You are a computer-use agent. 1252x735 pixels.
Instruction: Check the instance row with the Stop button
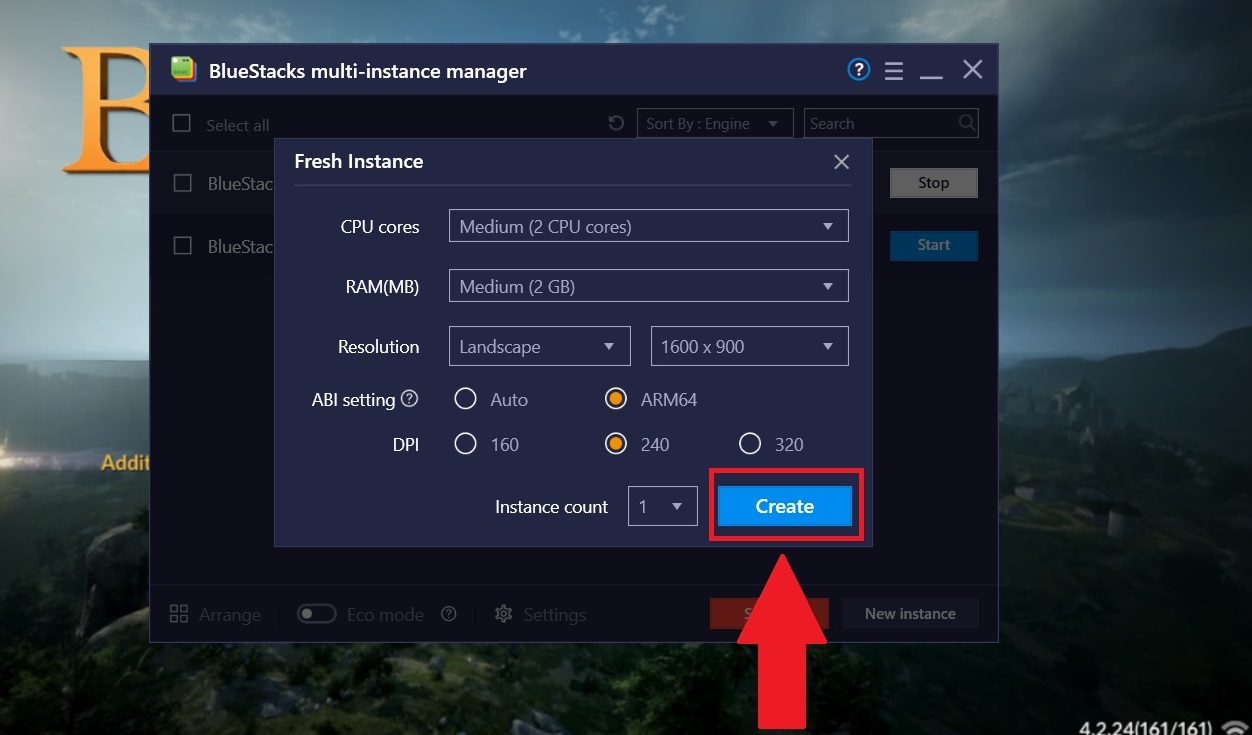(x=182, y=183)
